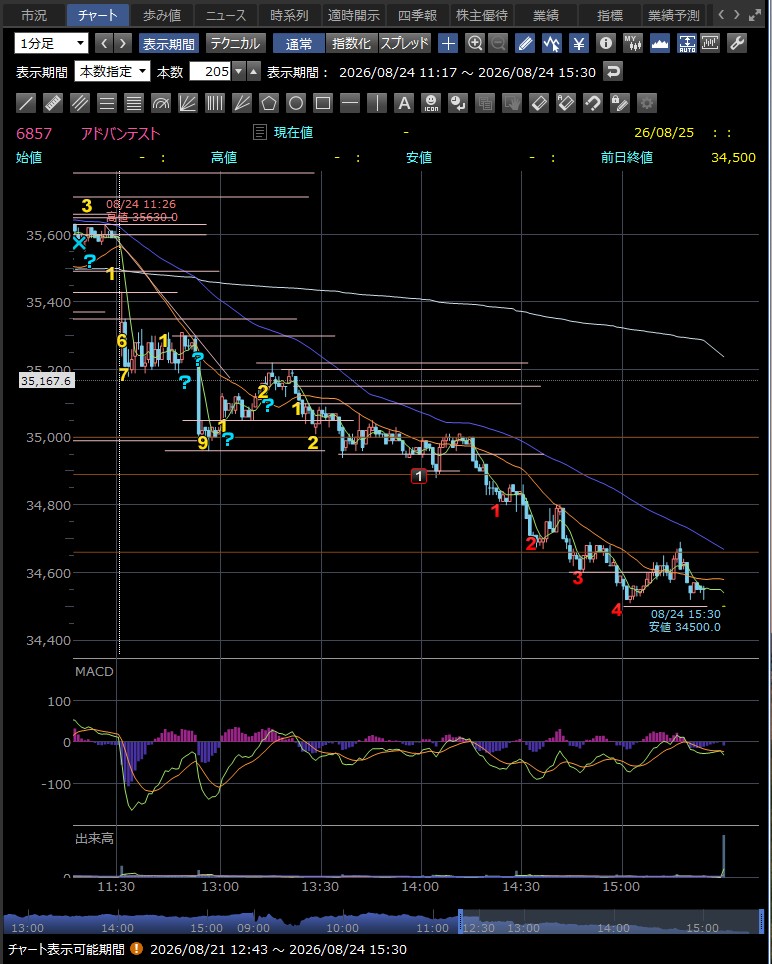Select the parallel channel lines tool
This screenshot has width=772, height=964.
tap(80, 103)
